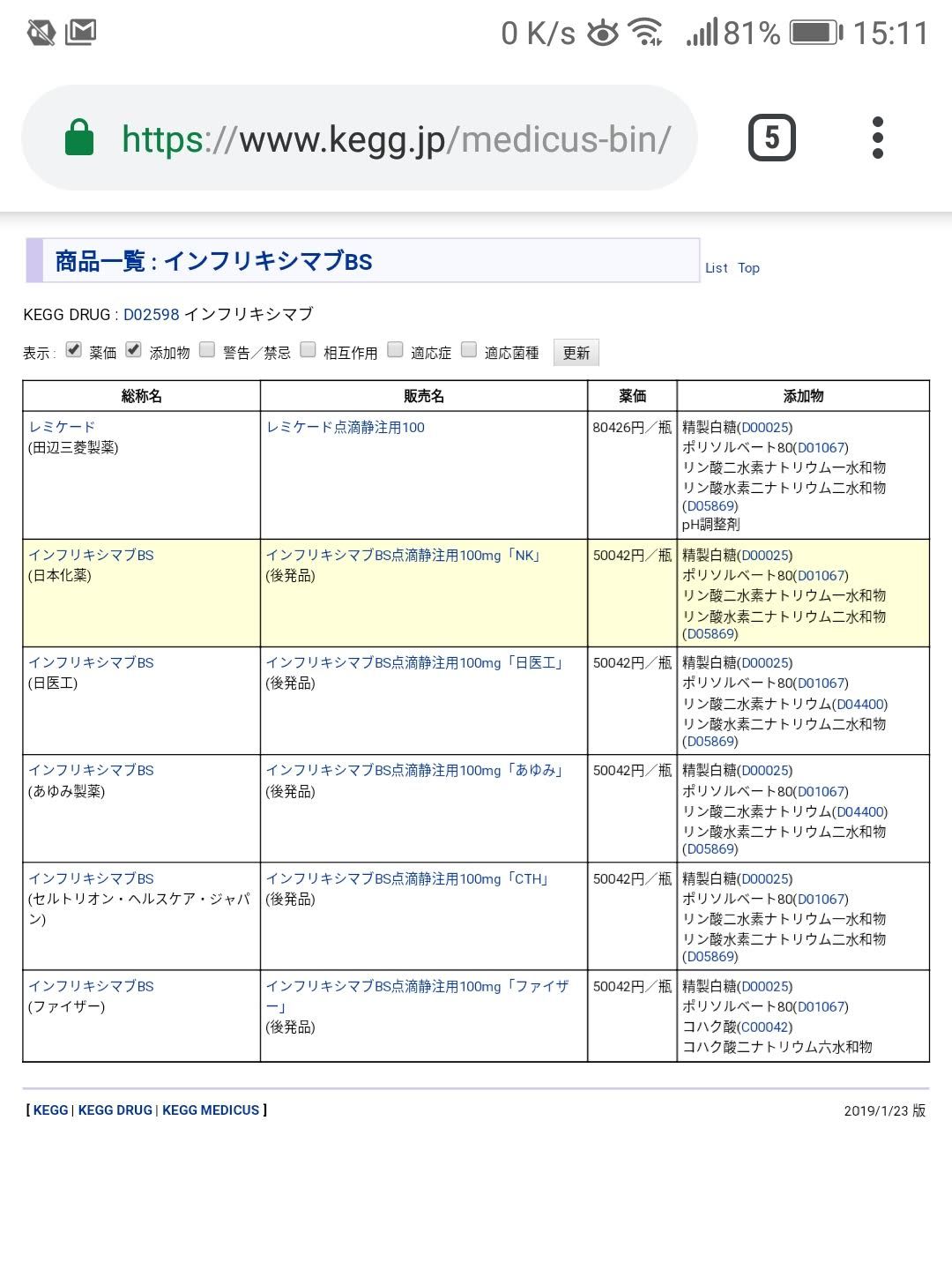Open the KEGG footer link
The width and height of the screenshot is (952, 1270).
pyautogui.click(x=50, y=1110)
